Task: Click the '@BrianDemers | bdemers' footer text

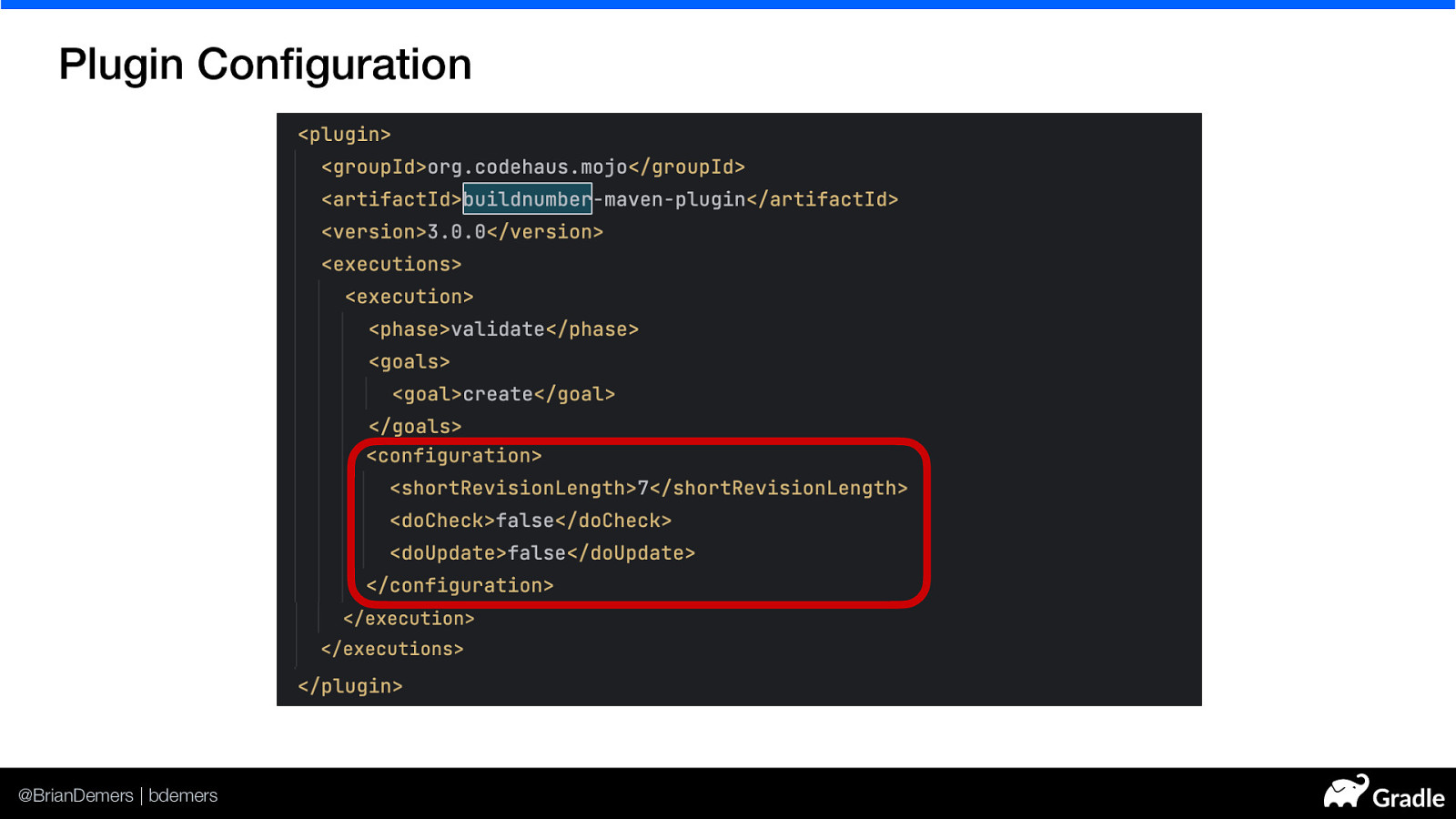Action: 118,795
